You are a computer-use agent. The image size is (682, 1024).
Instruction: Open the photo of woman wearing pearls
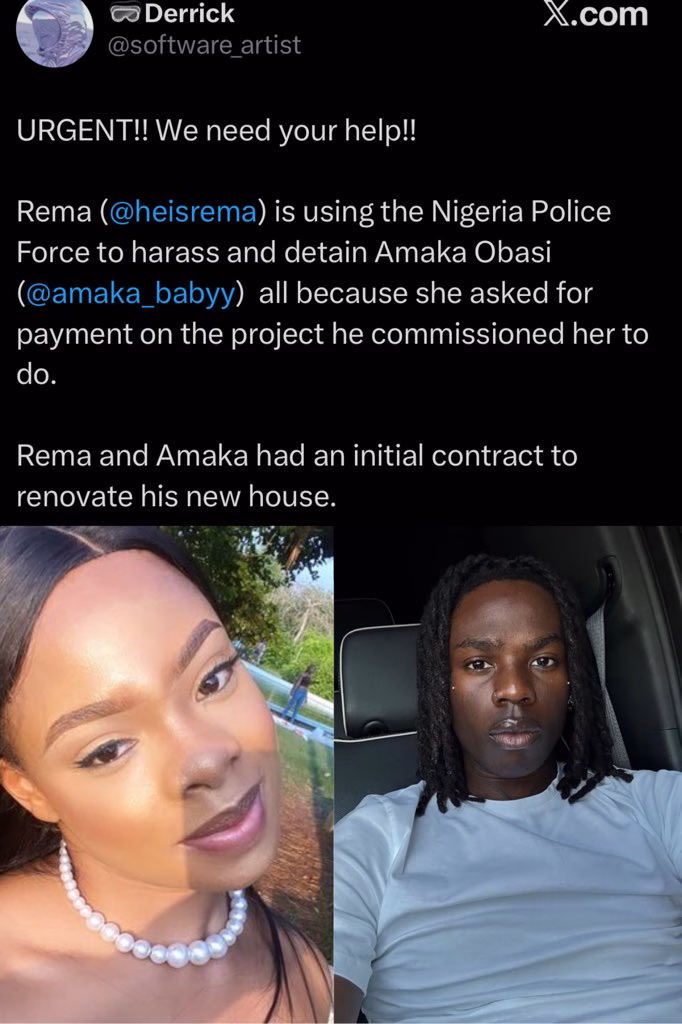coord(167,775)
